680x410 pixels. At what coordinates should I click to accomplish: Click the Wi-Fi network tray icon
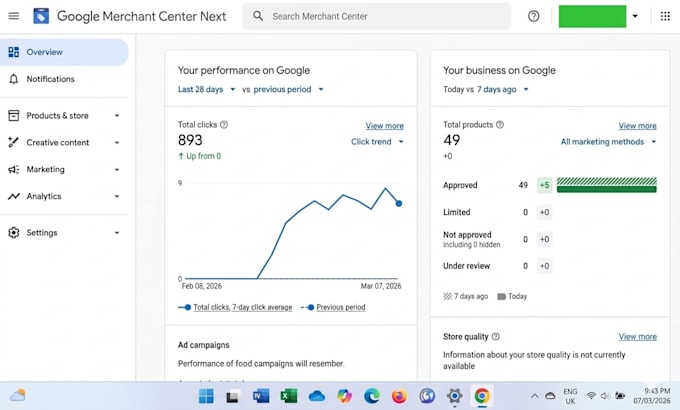coord(591,395)
